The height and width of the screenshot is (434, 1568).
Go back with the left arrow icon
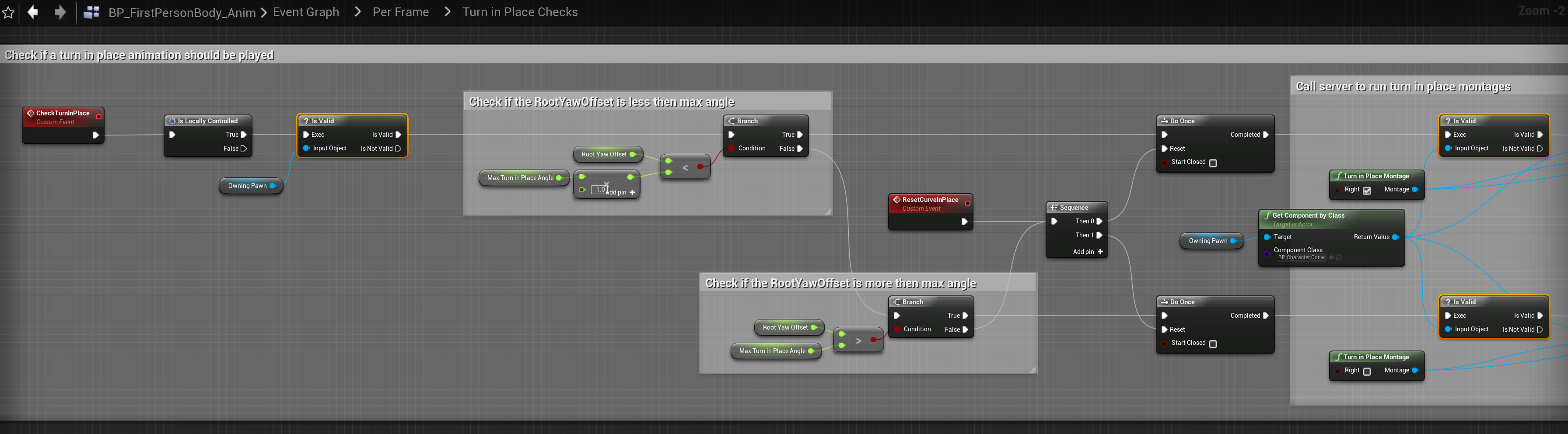(33, 12)
